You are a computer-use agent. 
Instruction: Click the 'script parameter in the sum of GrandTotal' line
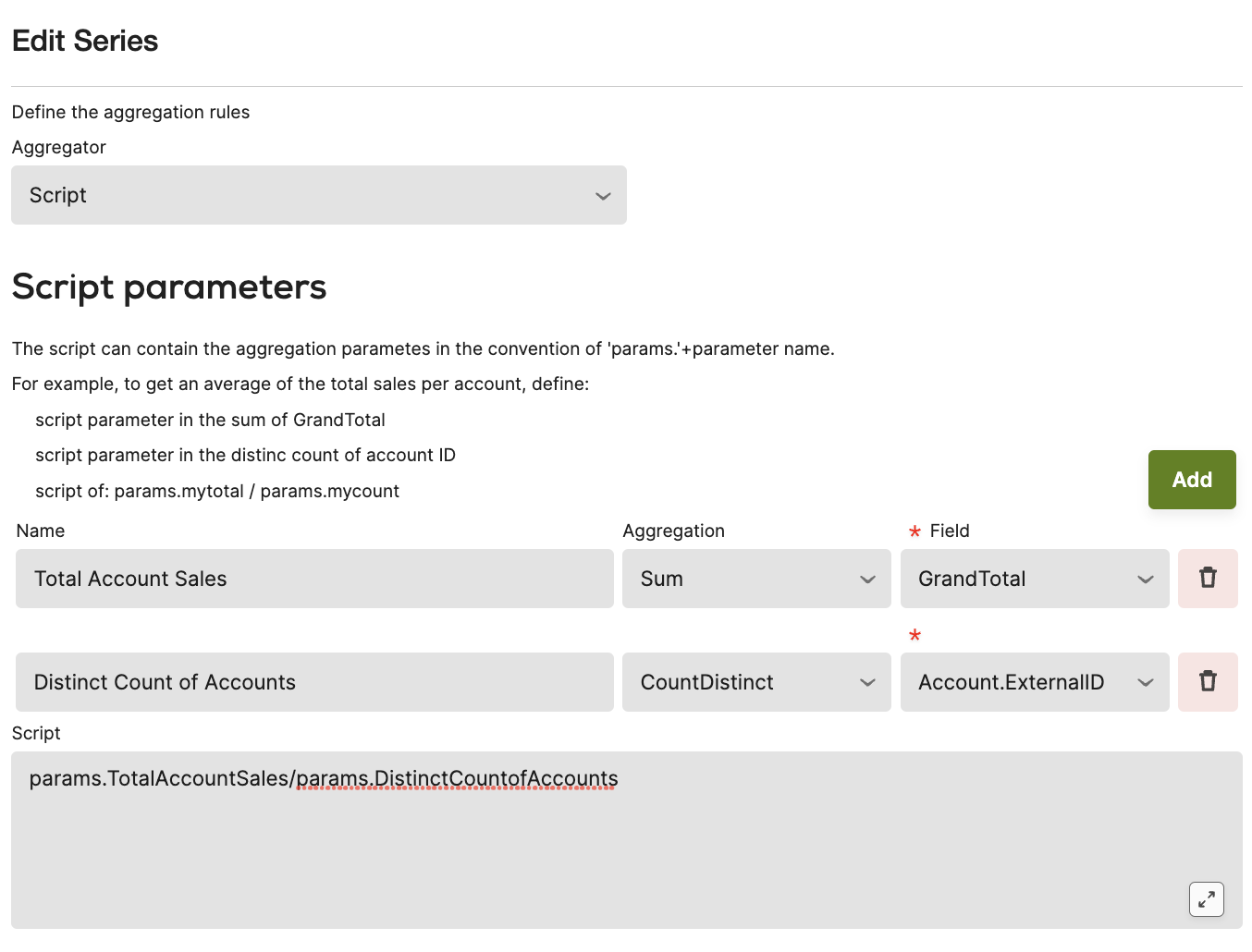210,420
